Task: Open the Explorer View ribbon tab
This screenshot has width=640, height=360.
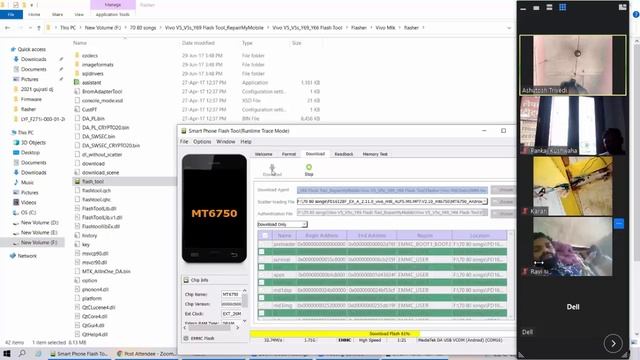Action: [79, 14]
